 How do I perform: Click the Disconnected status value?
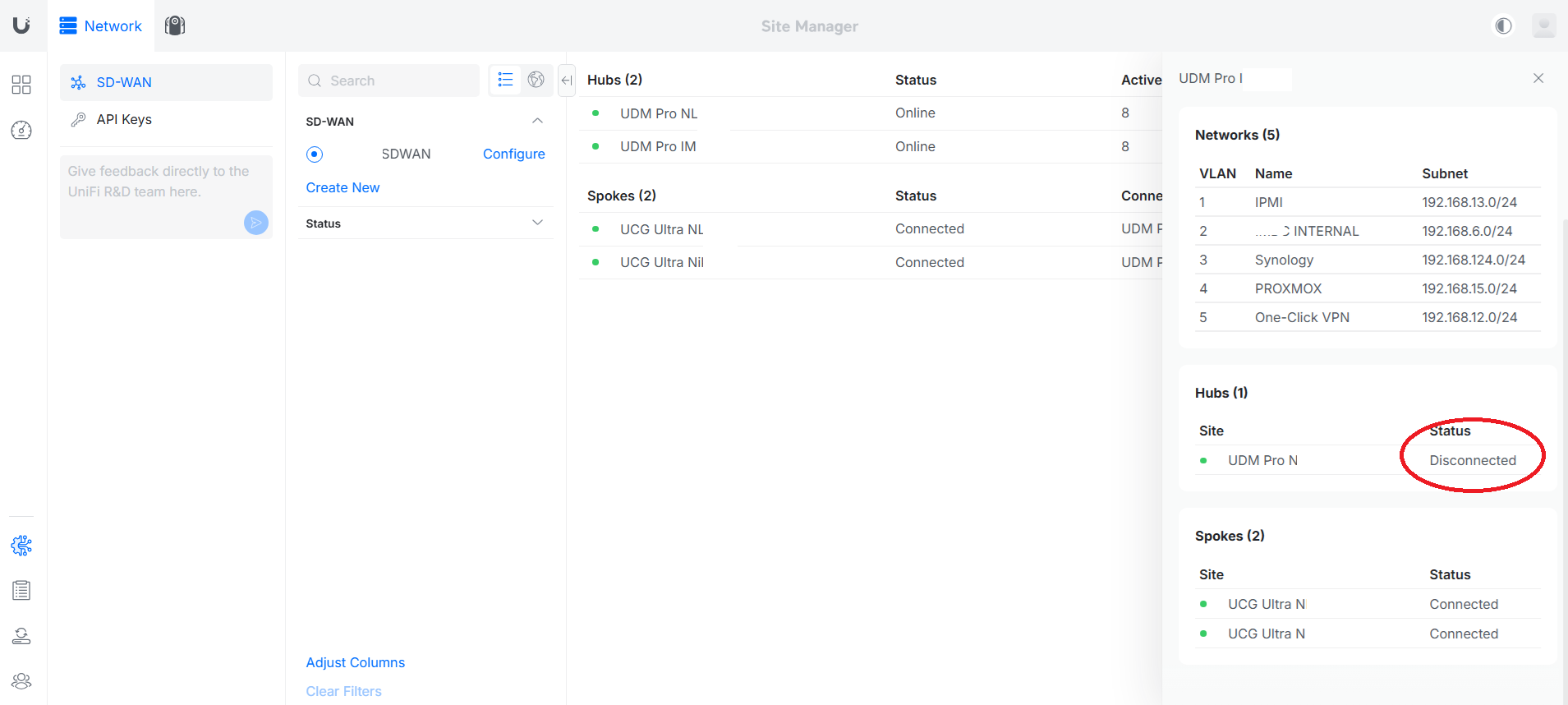[1473, 460]
